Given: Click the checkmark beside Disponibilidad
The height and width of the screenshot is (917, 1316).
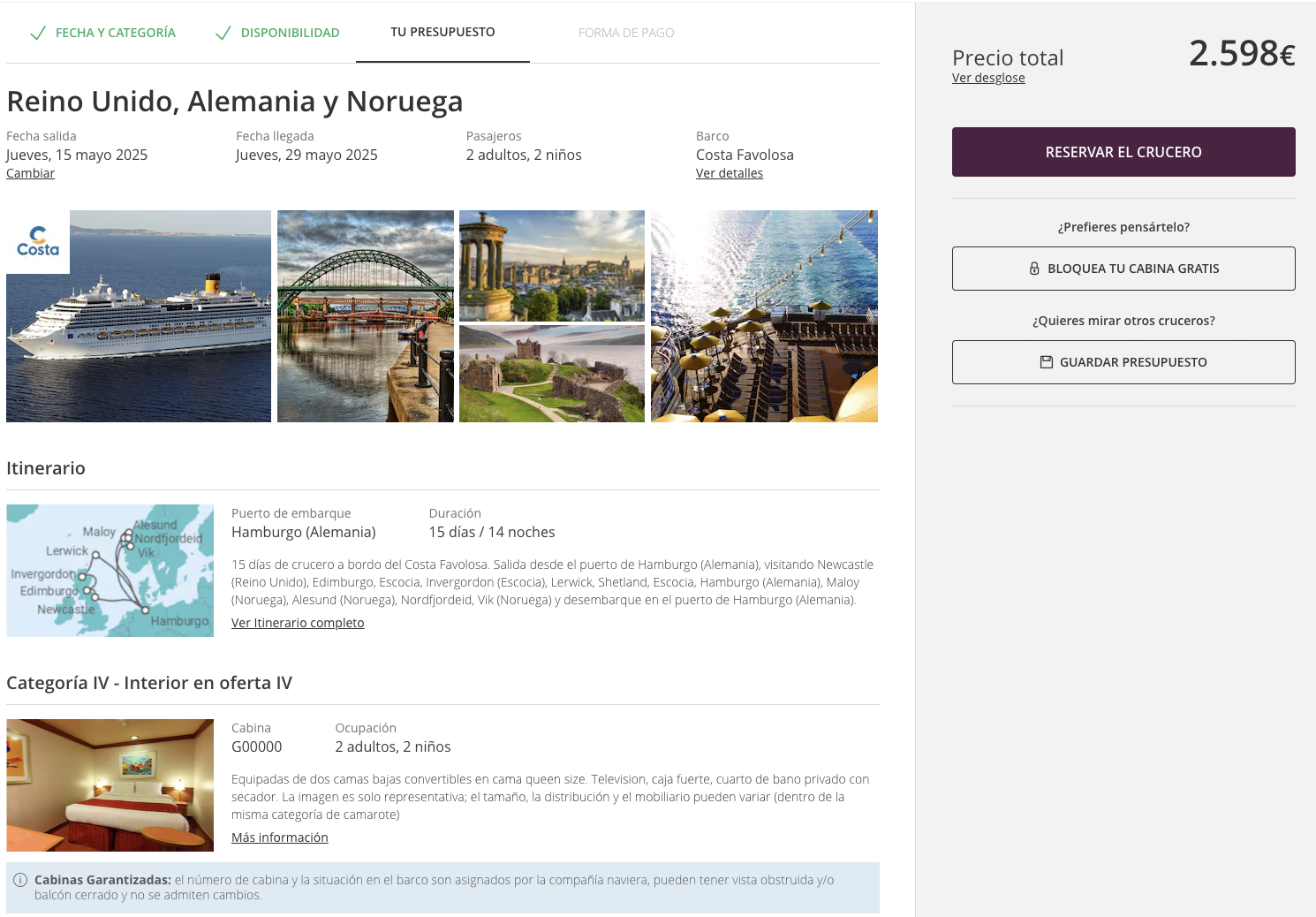Looking at the screenshot, I should tap(223, 33).
